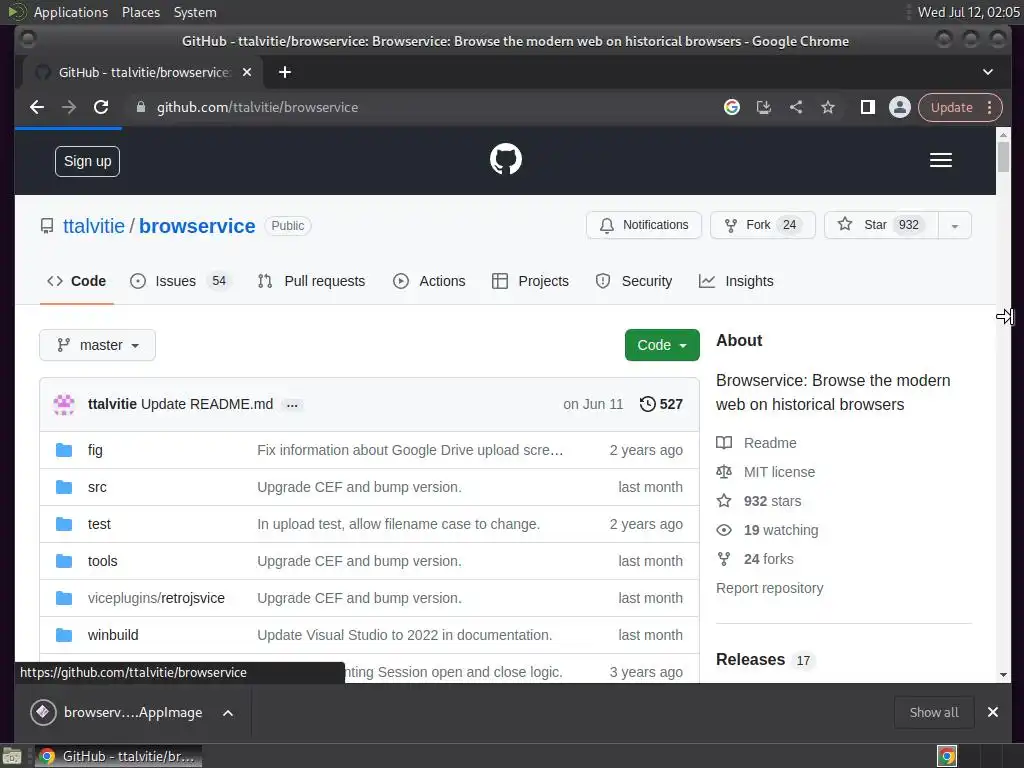Toggle the Chrome side panel icon
The image size is (1024, 768).
point(867,107)
